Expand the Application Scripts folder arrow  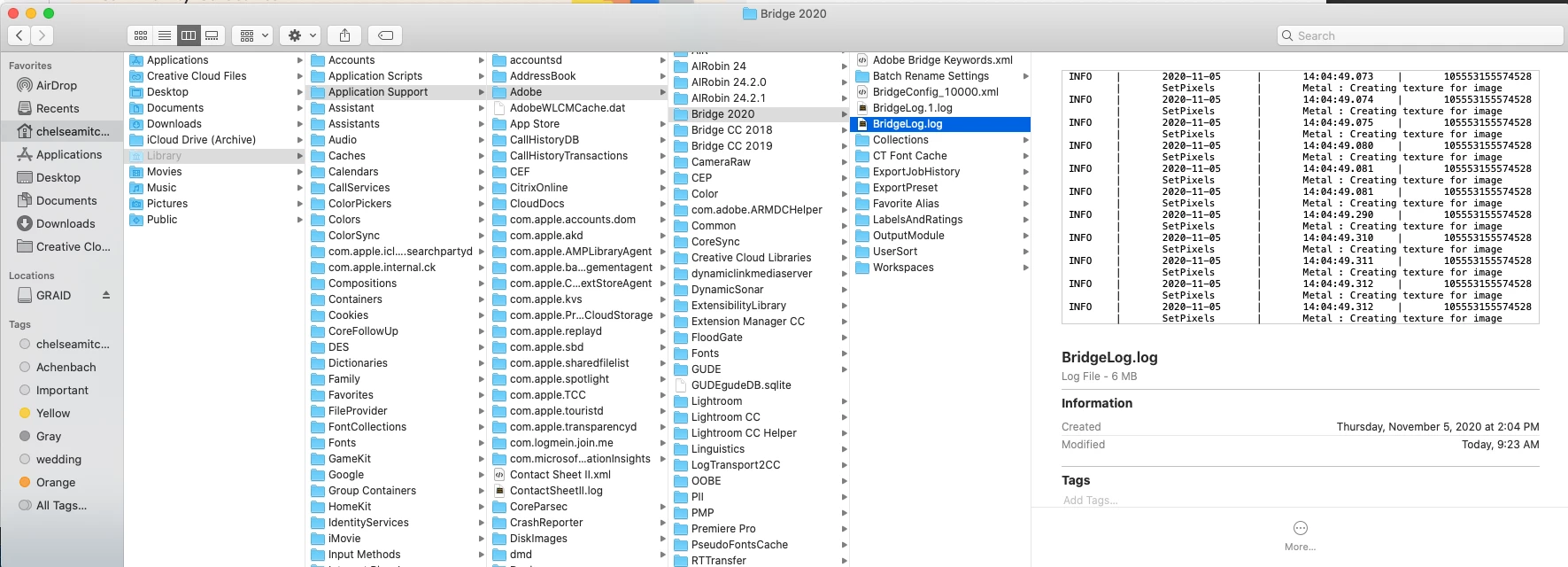click(481, 76)
